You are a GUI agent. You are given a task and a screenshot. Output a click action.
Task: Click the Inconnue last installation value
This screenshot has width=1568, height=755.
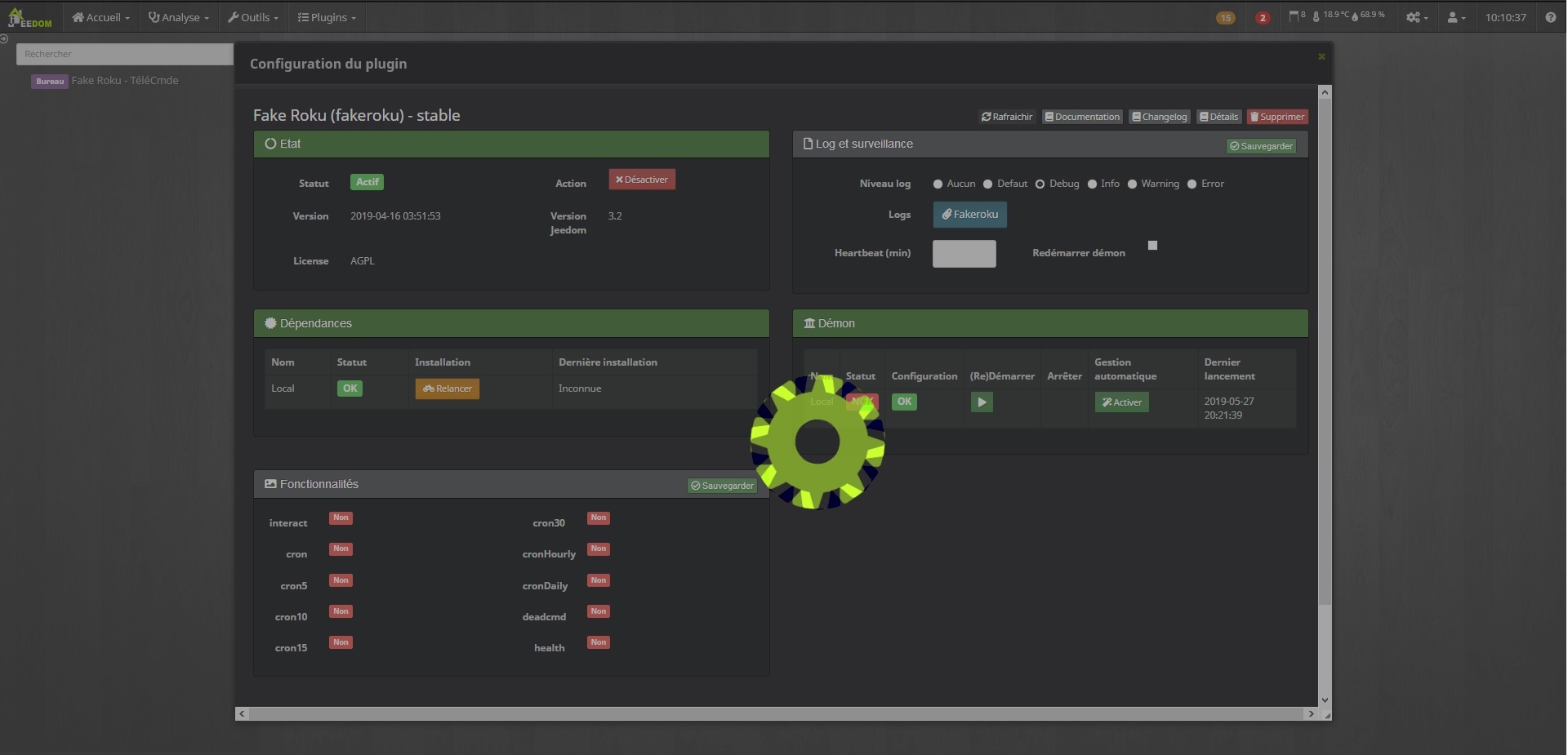click(580, 389)
